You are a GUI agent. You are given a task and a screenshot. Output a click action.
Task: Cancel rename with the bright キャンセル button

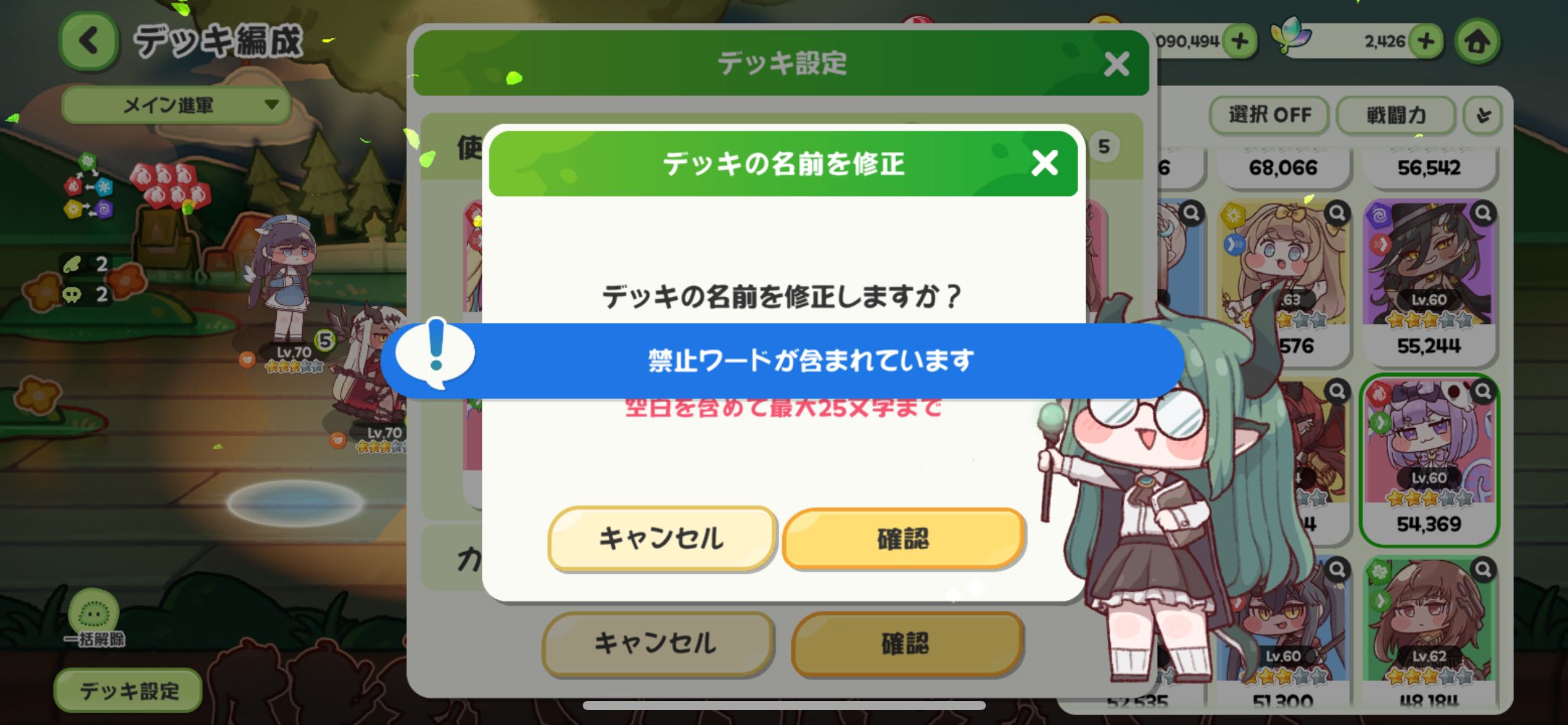[x=661, y=538]
